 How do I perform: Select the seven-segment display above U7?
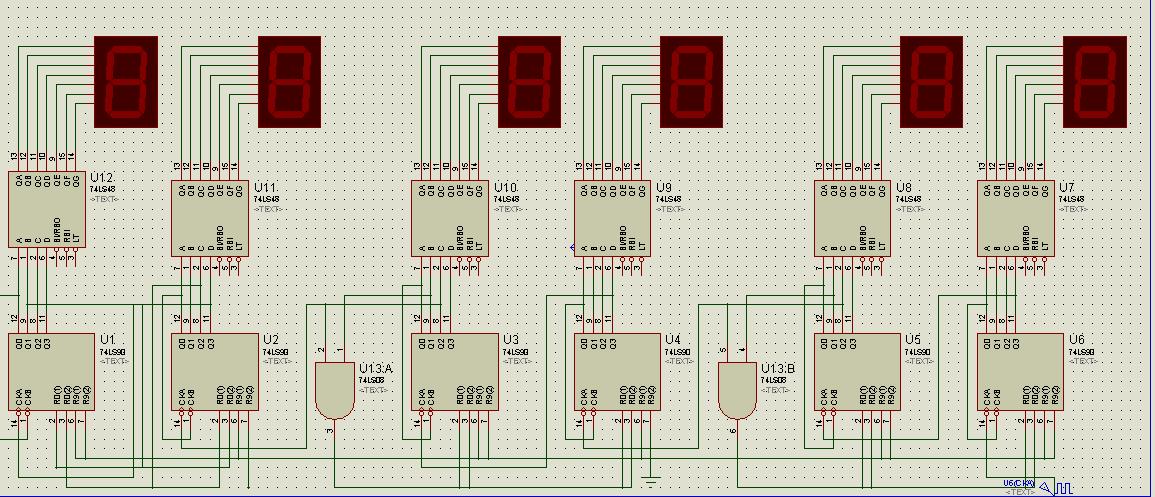click(1095, 82)
